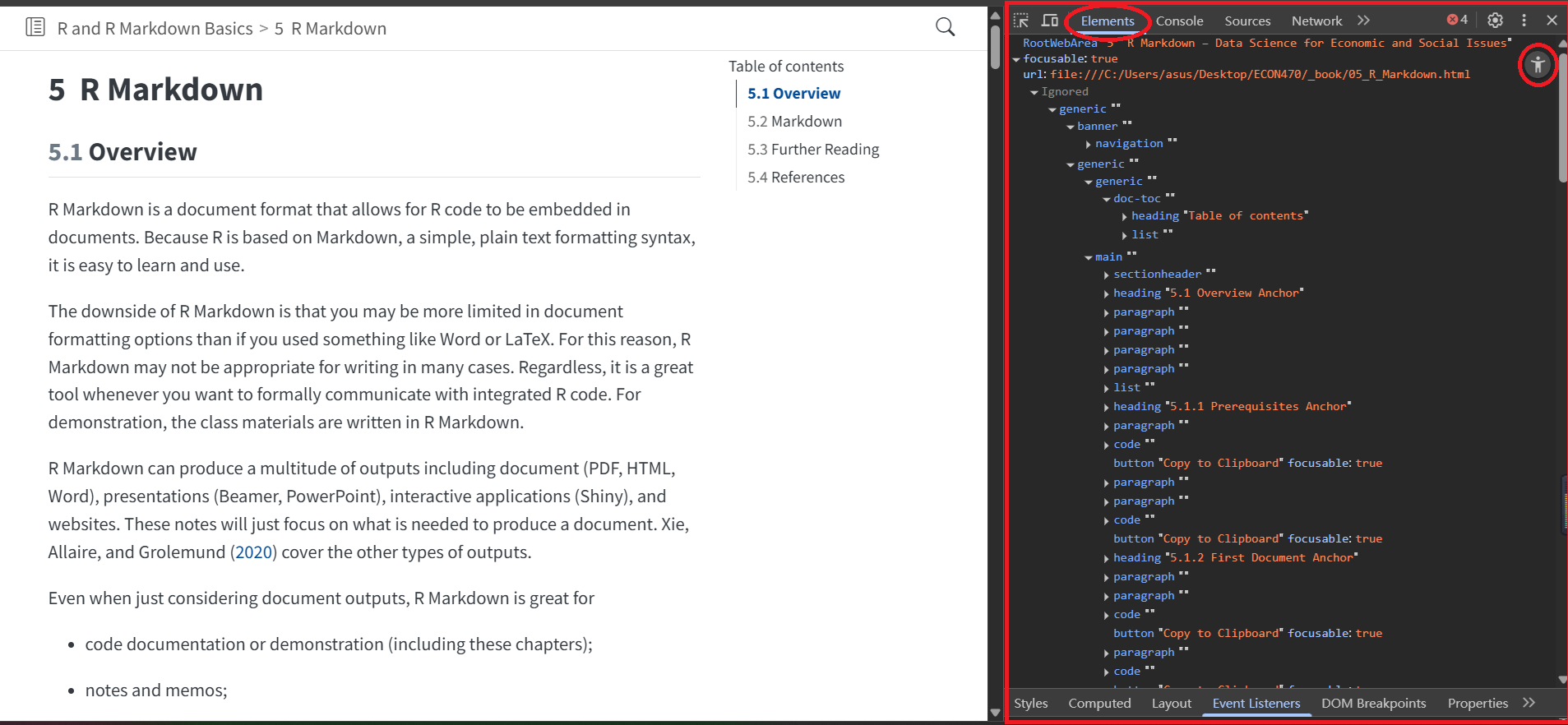Open the 2020 citation link

tap(254, 552)
